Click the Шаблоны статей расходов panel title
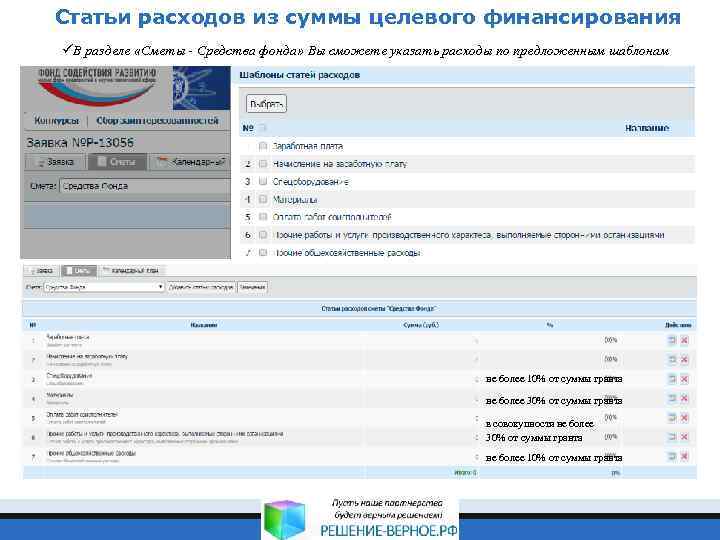Viewport: 720px width, 540px height. coord(299,75)
